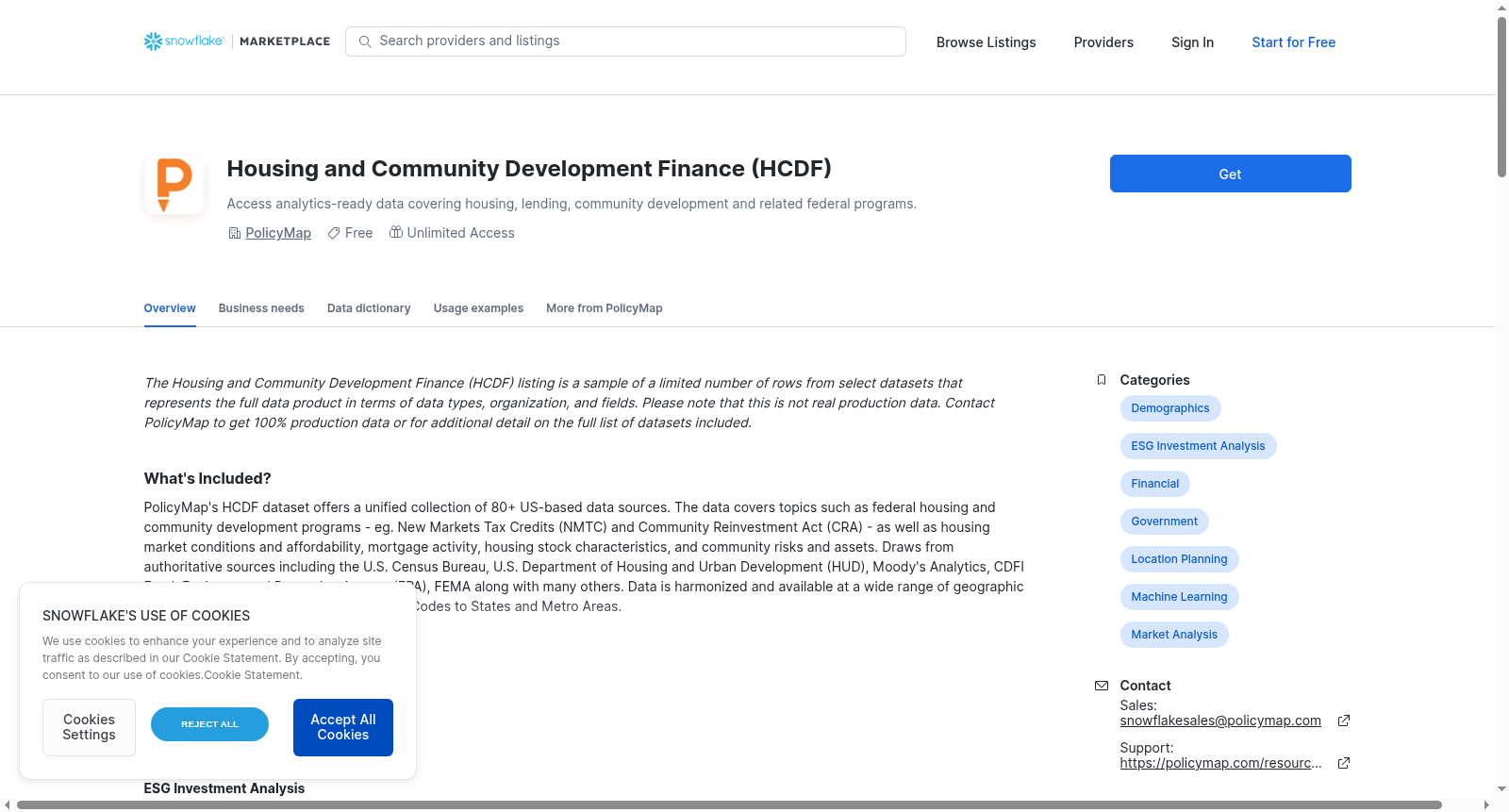Focus the Search providers and listings field

625,41
